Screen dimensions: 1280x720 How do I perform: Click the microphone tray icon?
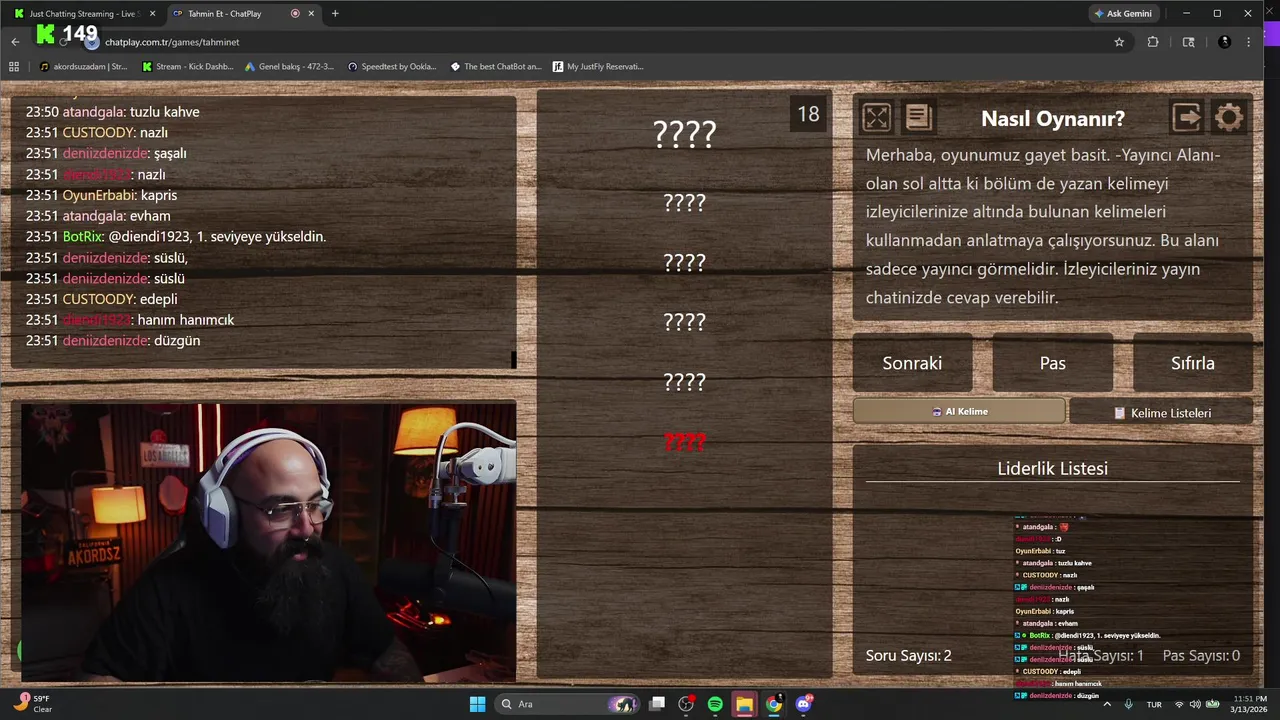(x=1129, y=704)
